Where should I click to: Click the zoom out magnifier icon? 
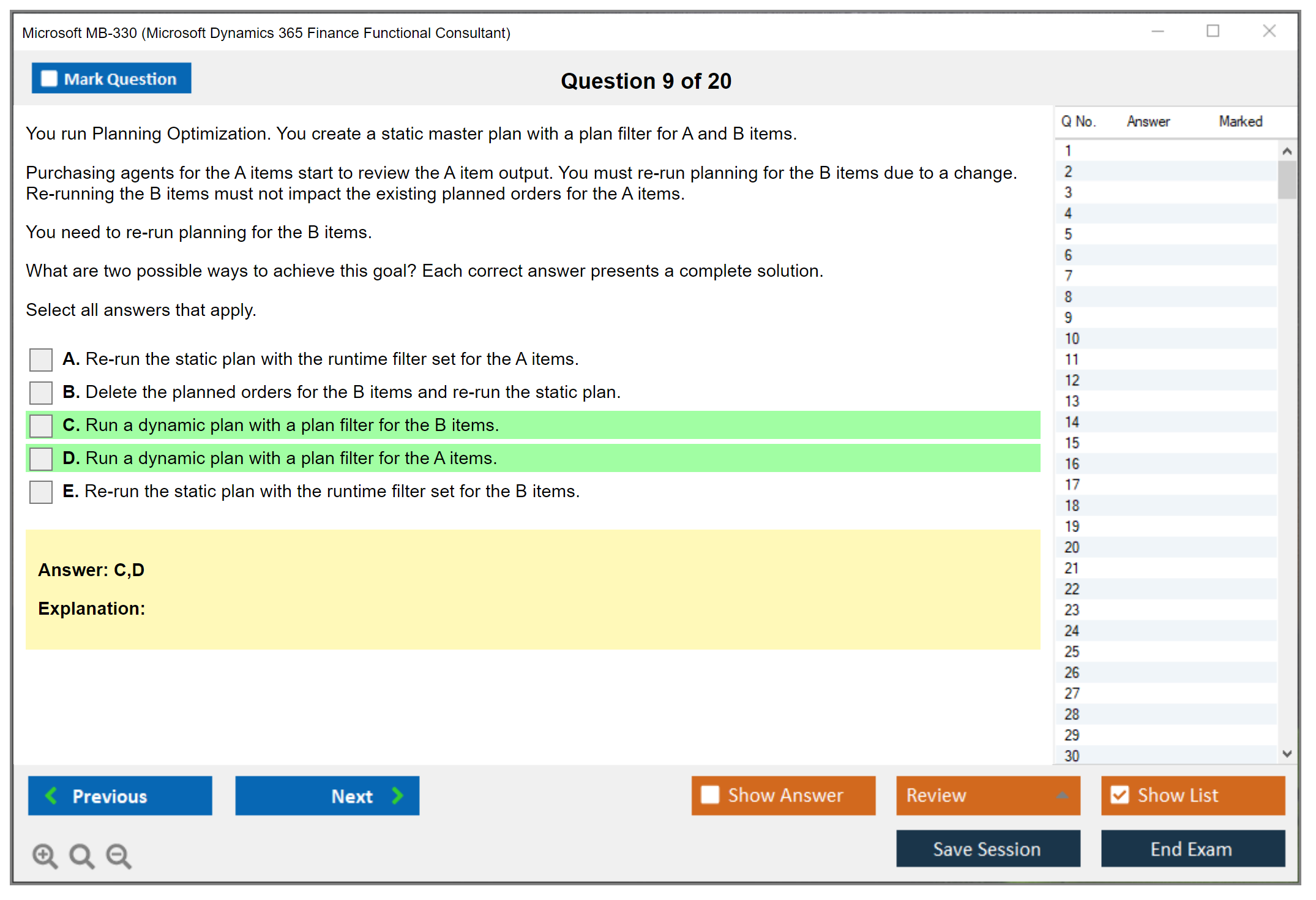click(118, 856)
